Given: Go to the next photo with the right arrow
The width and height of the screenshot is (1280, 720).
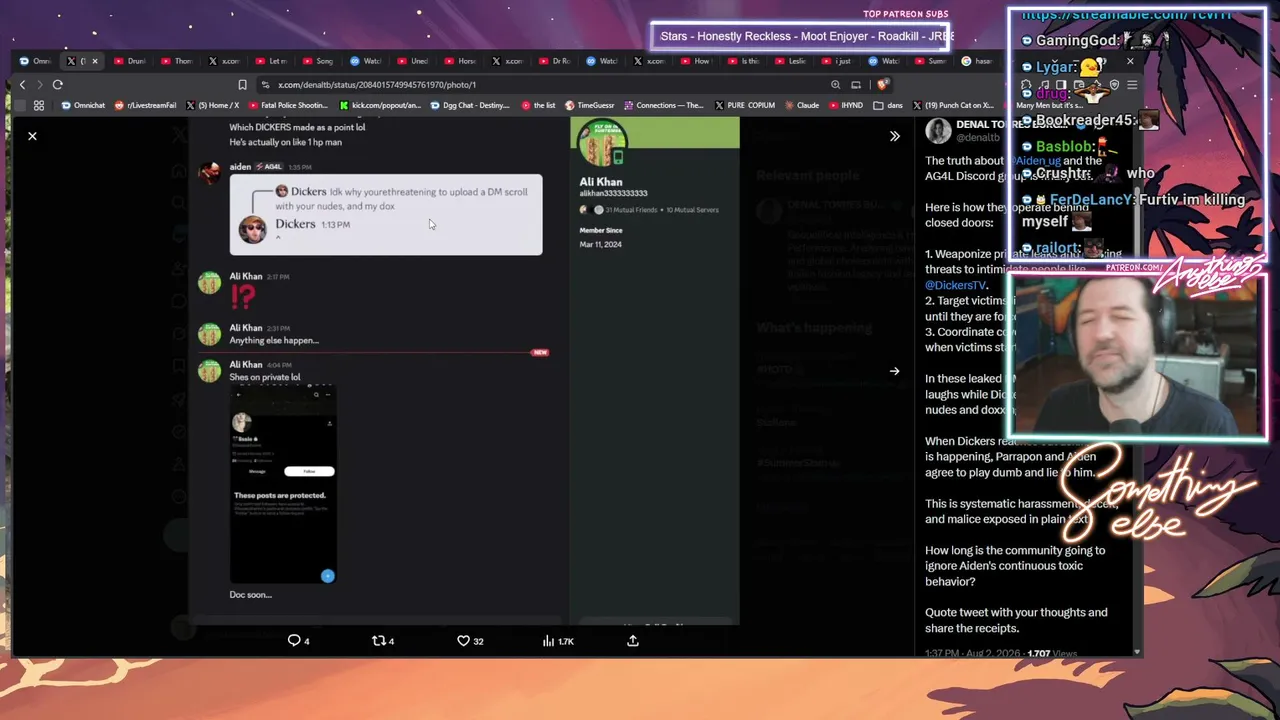Looking at the screenshot, I should (x=895, y=371).
